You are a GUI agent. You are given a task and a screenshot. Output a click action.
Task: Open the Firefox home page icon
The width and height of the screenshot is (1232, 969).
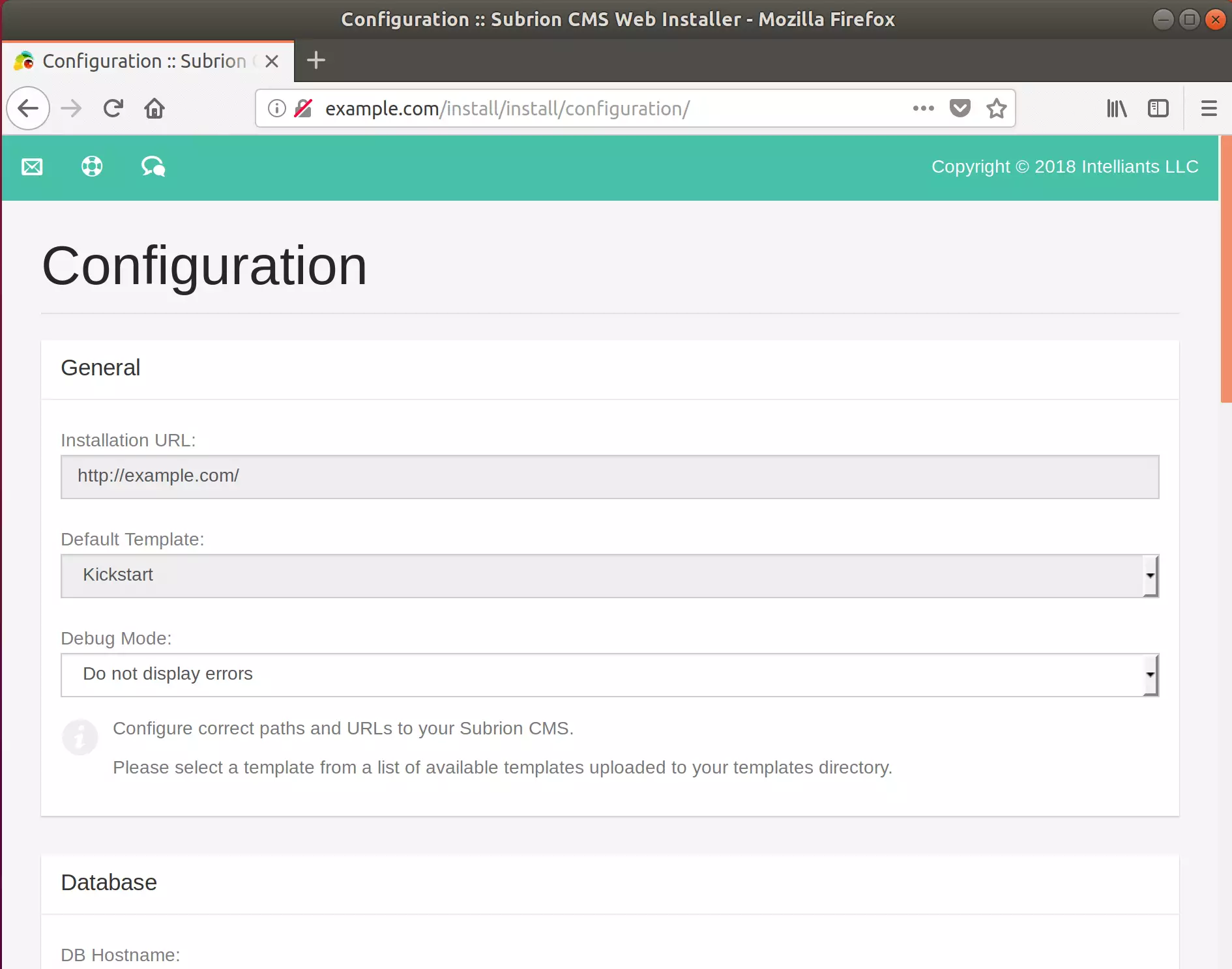[x=154, y=108]
